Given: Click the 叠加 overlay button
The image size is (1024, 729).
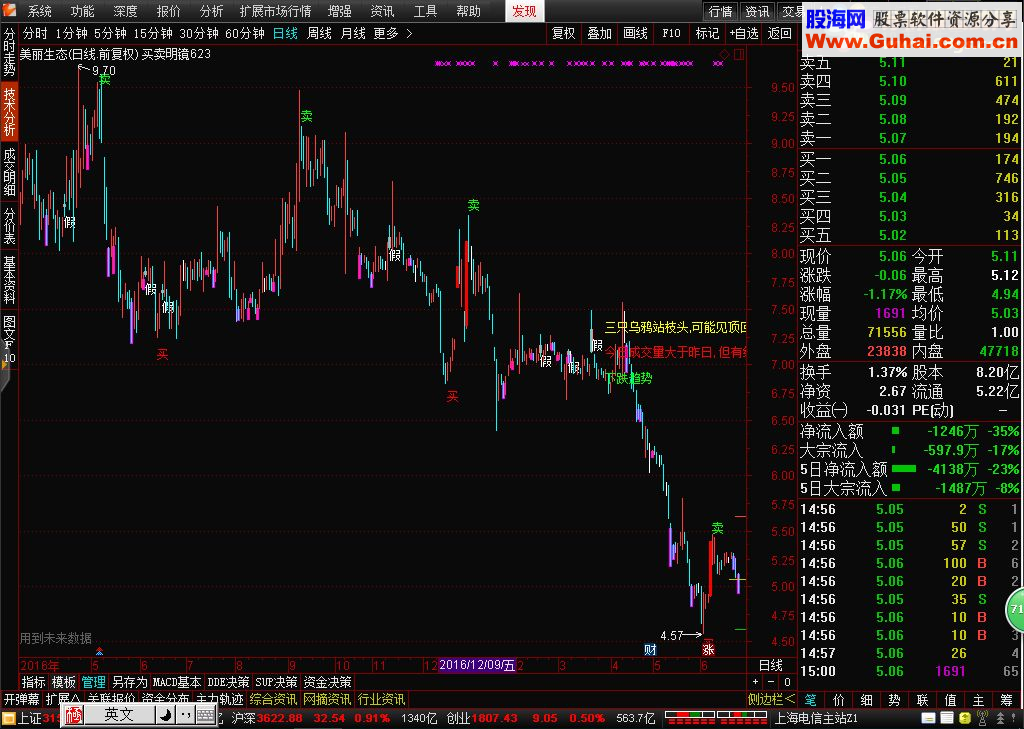Looking at the screenshot, I should tap(599, 33).
